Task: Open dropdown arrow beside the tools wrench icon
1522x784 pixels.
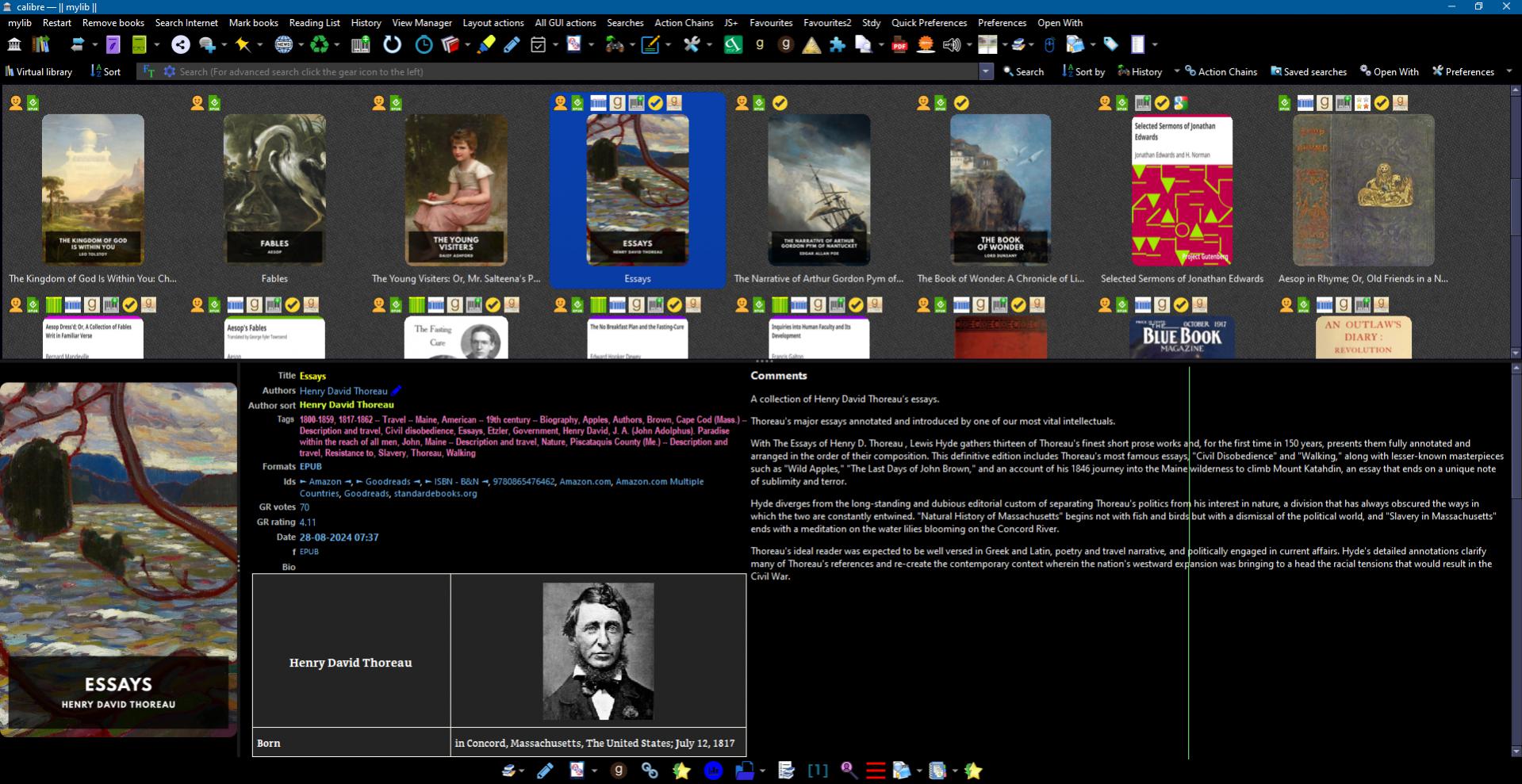Action: pyautogui.click(x=709, y=45)
